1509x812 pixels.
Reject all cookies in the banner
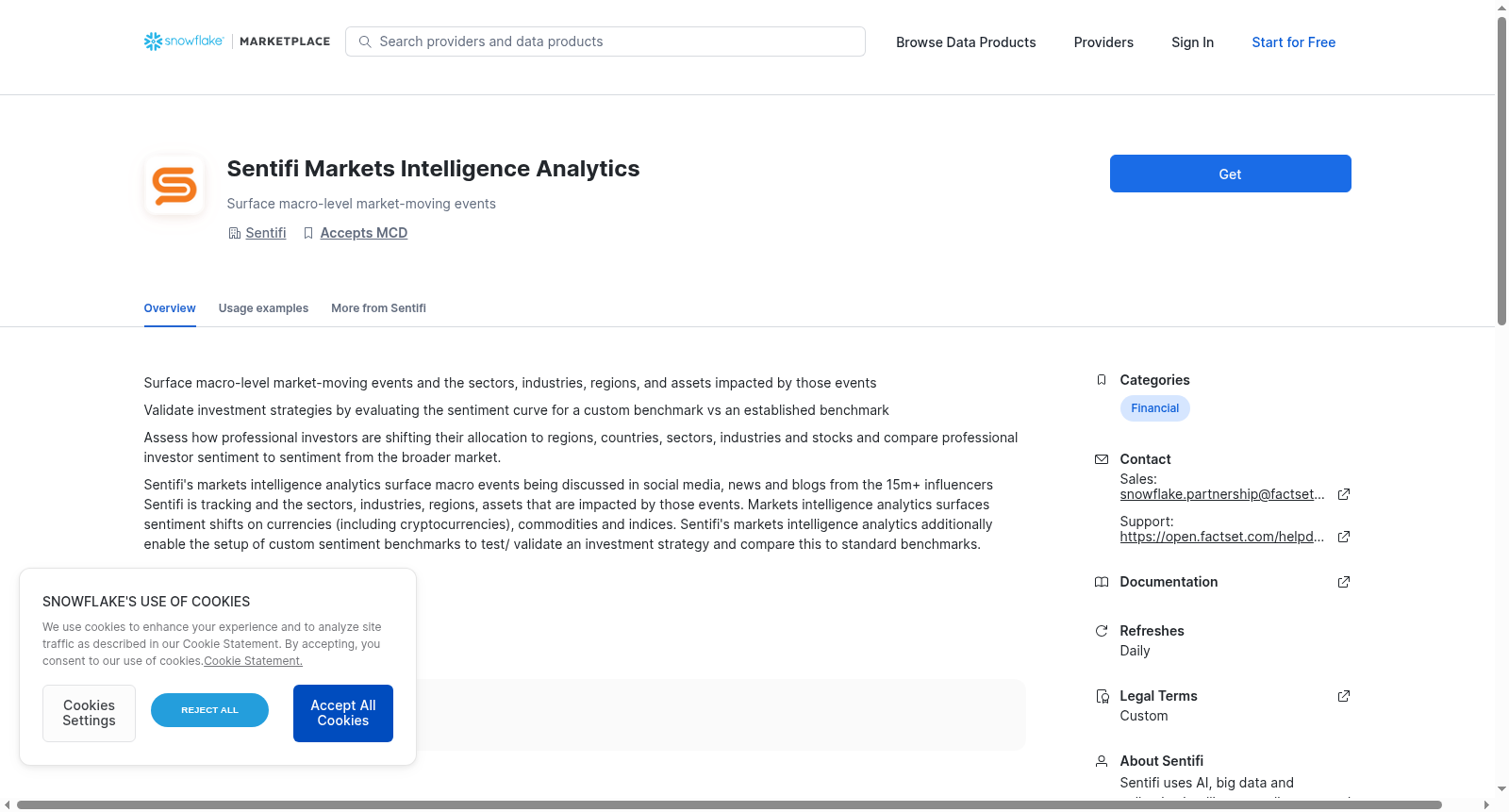(x=209, y=710)
